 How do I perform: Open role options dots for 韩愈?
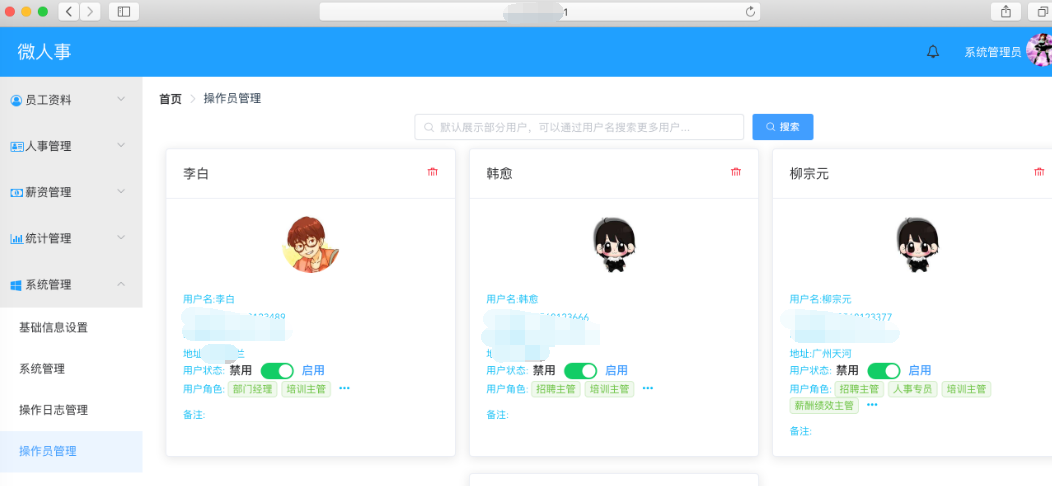tap(647, 388)
